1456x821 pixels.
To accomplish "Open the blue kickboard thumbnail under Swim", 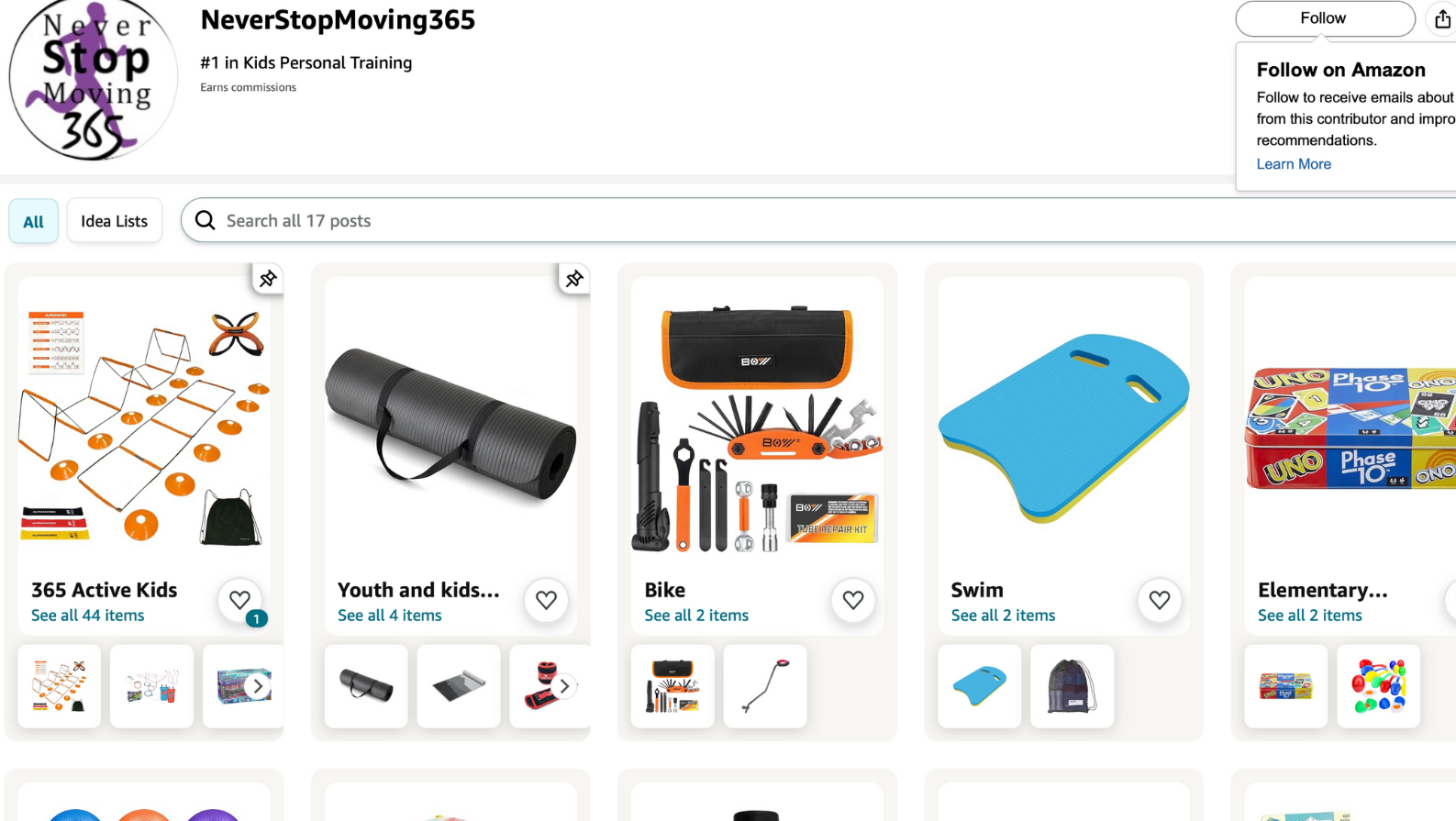I will (x=979, y=686).
